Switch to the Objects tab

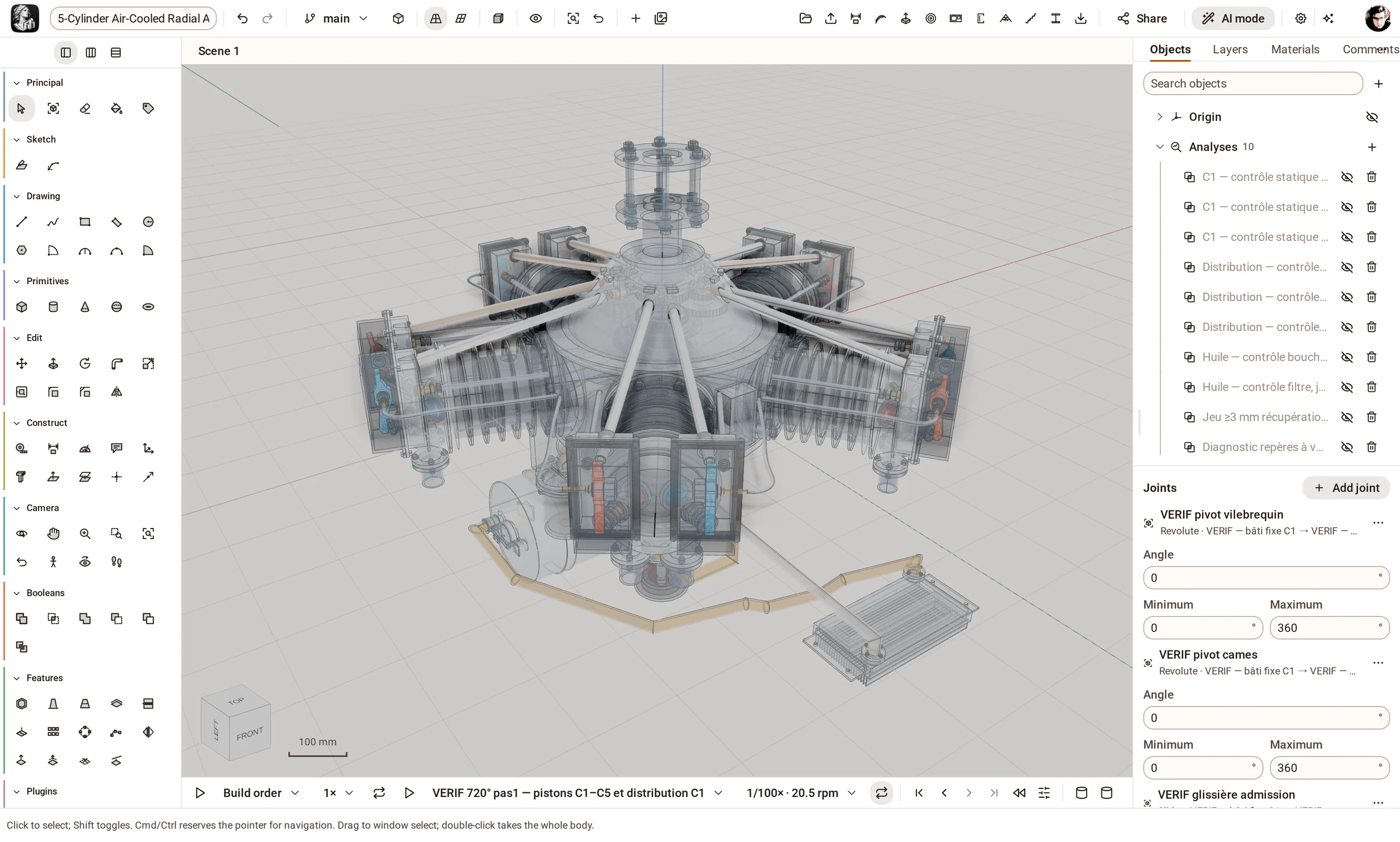tap(1170, 50)
